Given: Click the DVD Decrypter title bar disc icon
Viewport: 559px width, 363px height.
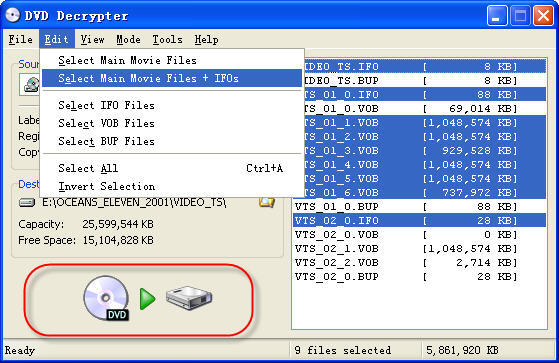Looking at the screenshot, I should (x=13, y=16).
